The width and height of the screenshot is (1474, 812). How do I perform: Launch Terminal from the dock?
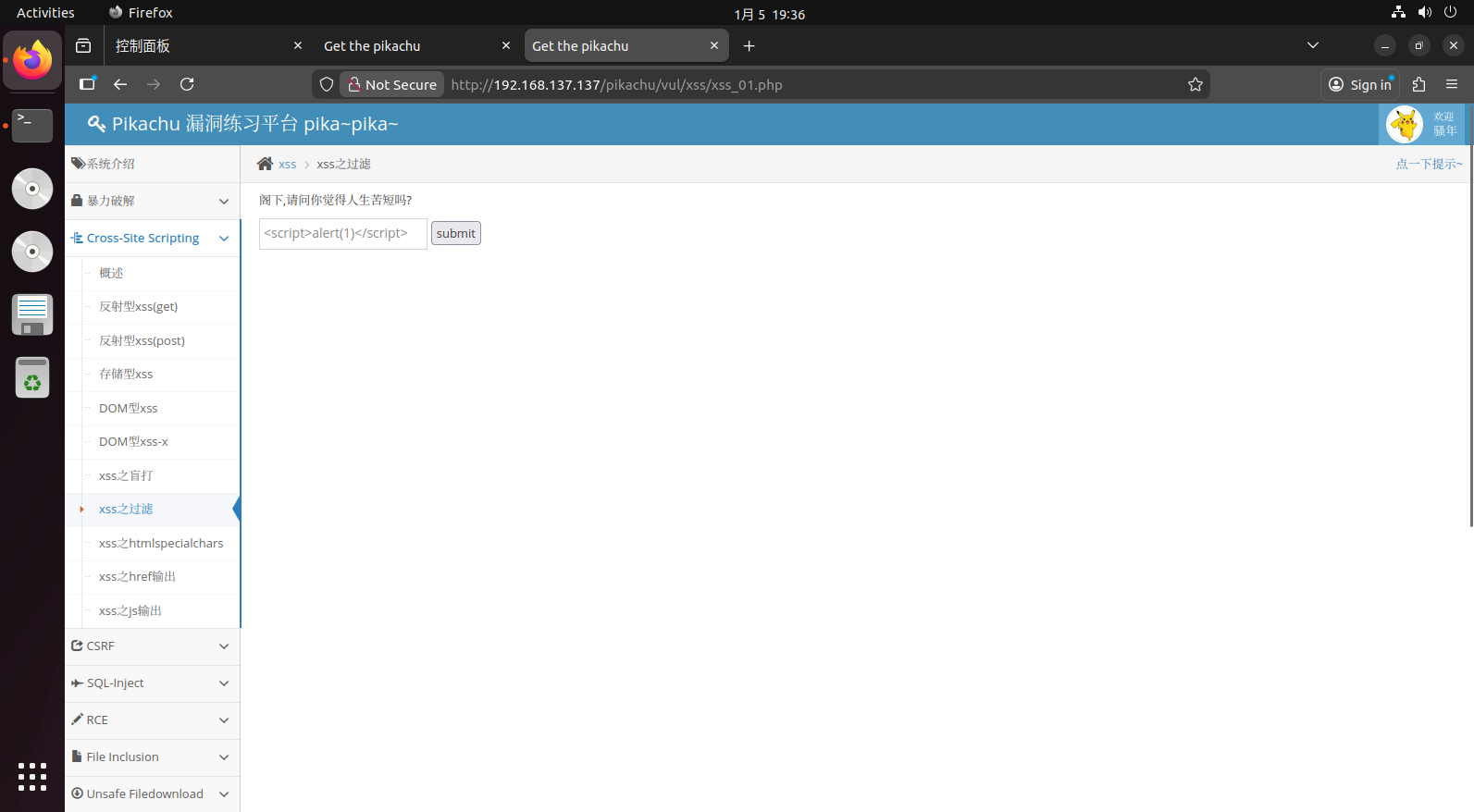coord(32,124)
